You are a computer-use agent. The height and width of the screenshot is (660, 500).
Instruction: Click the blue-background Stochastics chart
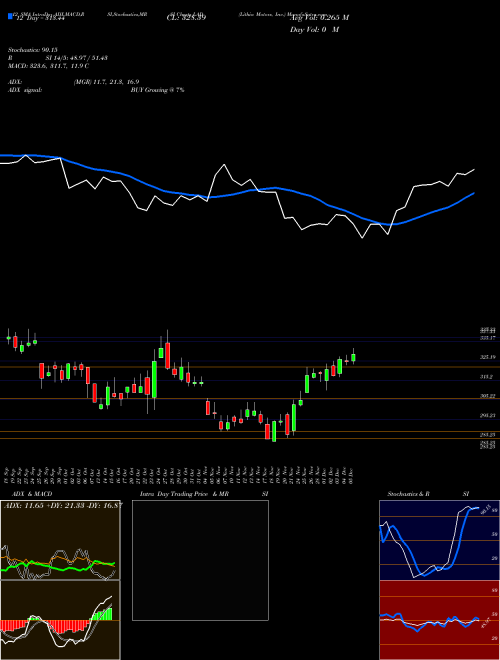click(x=439, y=540)
